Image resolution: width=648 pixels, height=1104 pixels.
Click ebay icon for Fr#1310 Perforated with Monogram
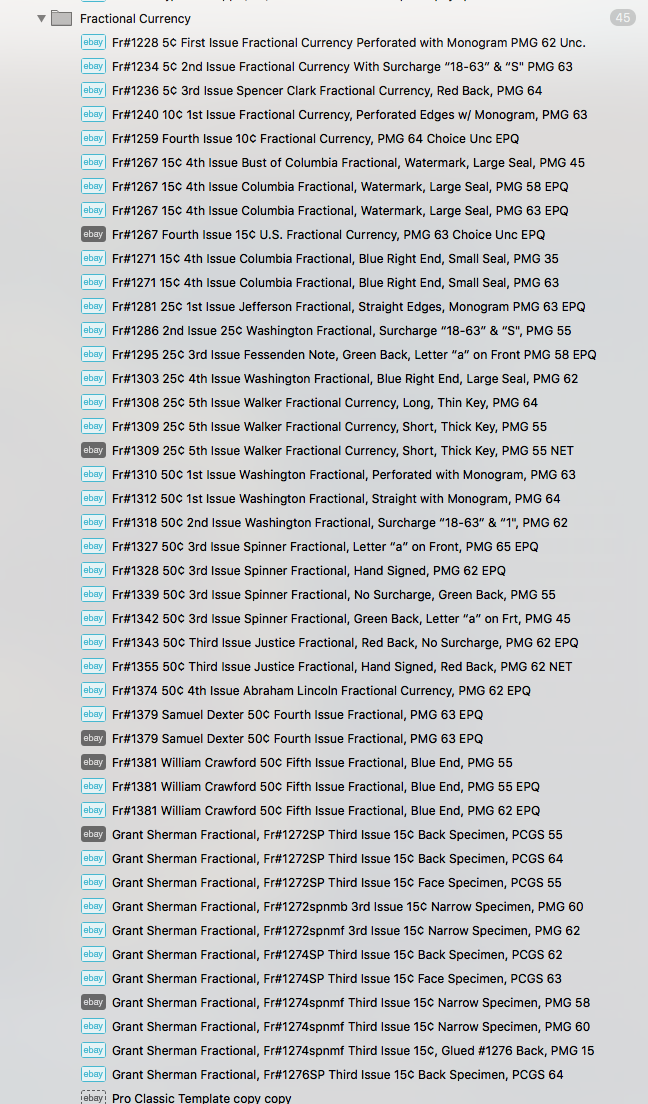(x=93, y=474)
